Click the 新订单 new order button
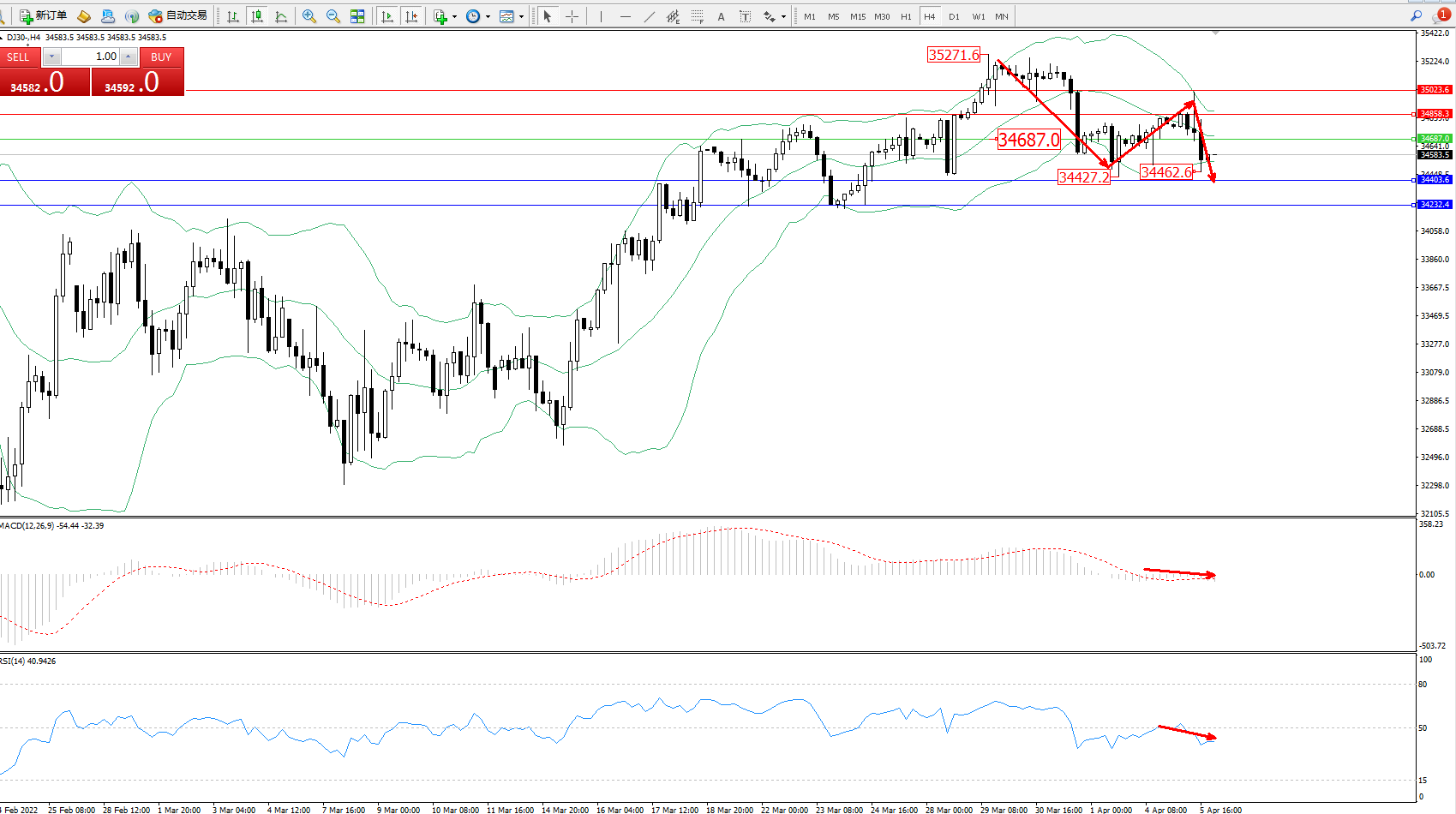 click(x=43, y=16)
